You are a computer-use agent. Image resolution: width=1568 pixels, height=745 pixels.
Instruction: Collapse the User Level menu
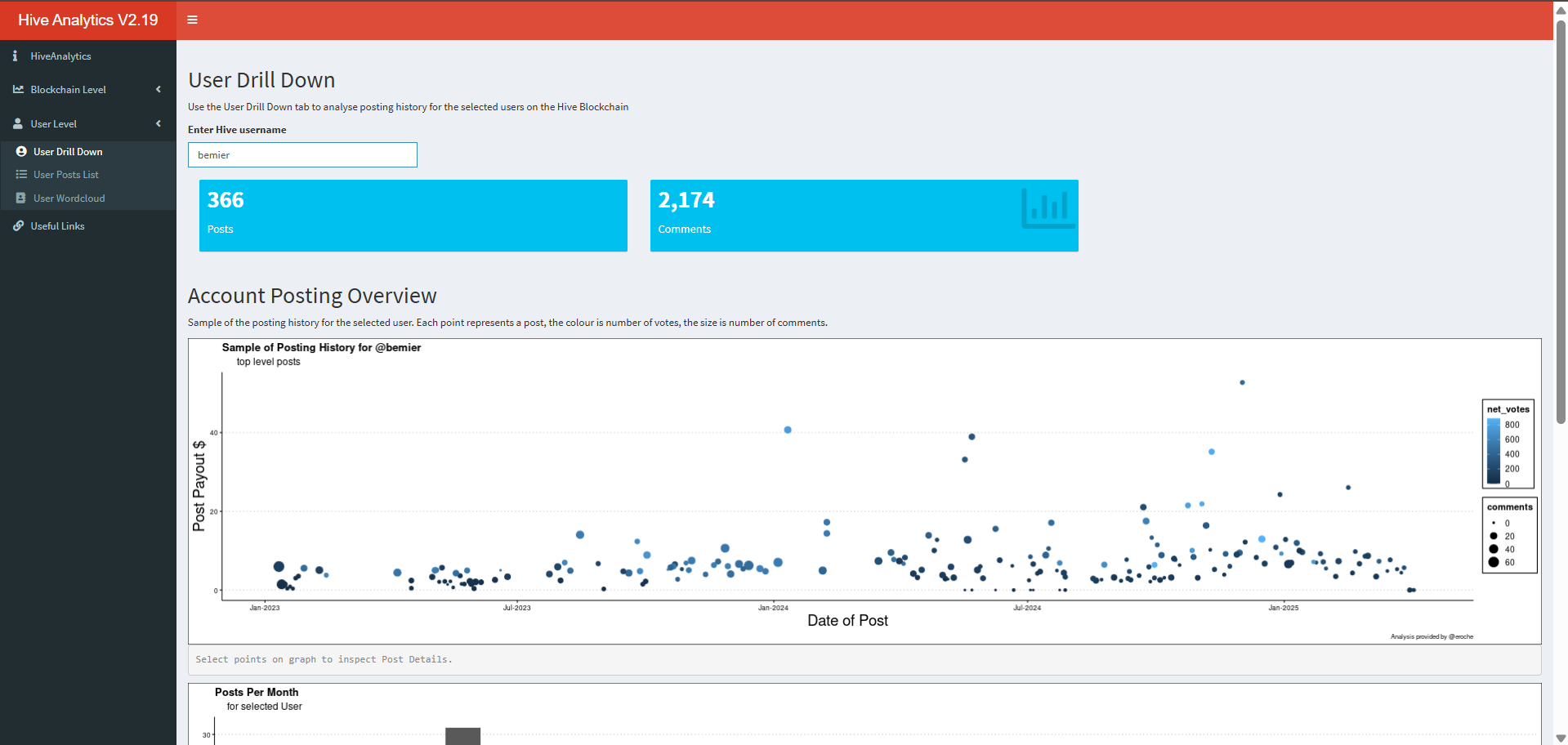coord(88,124)
